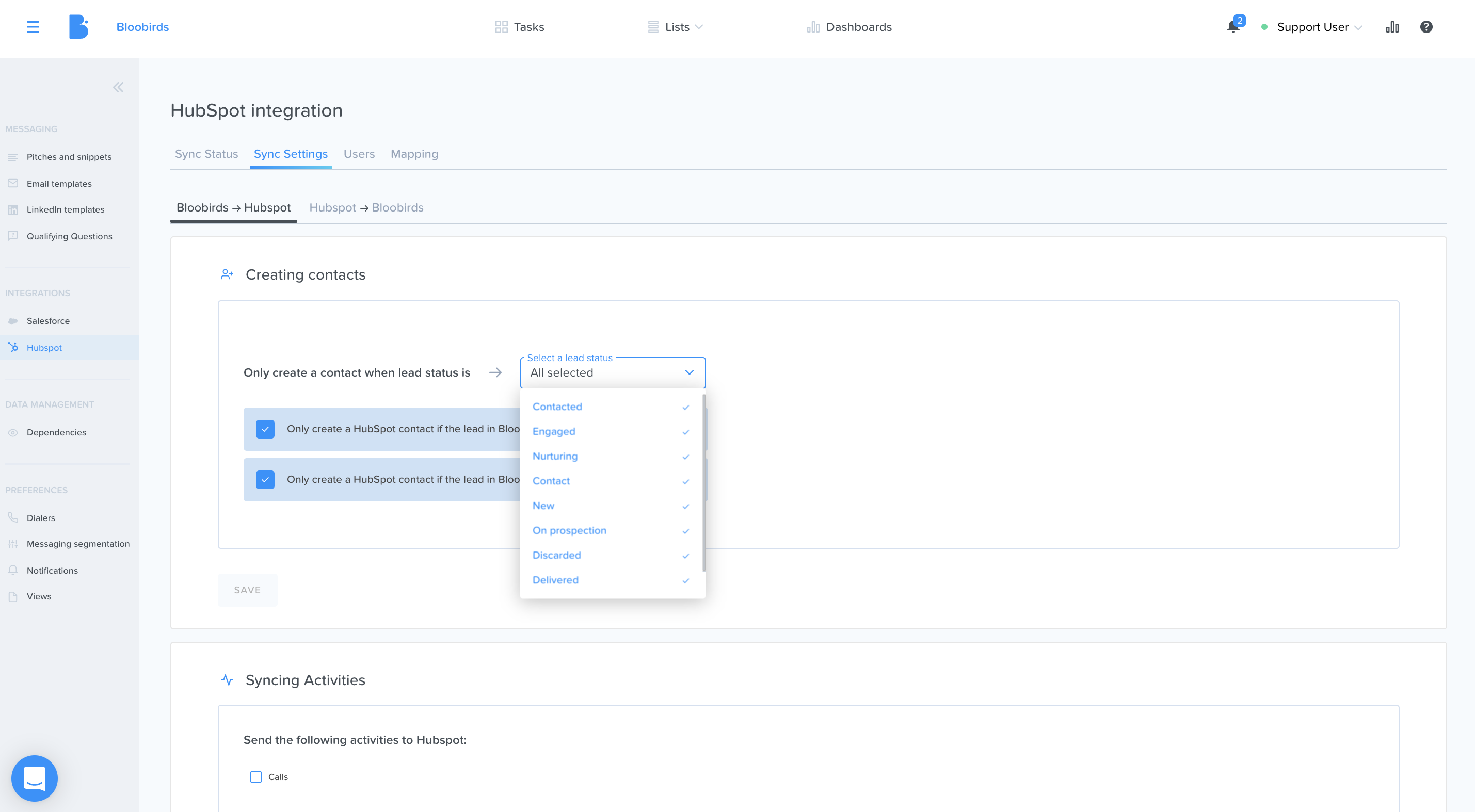Deselect the Contacted lead status option
Viewport: 1475px width, 812px height.
click(611, 407)
